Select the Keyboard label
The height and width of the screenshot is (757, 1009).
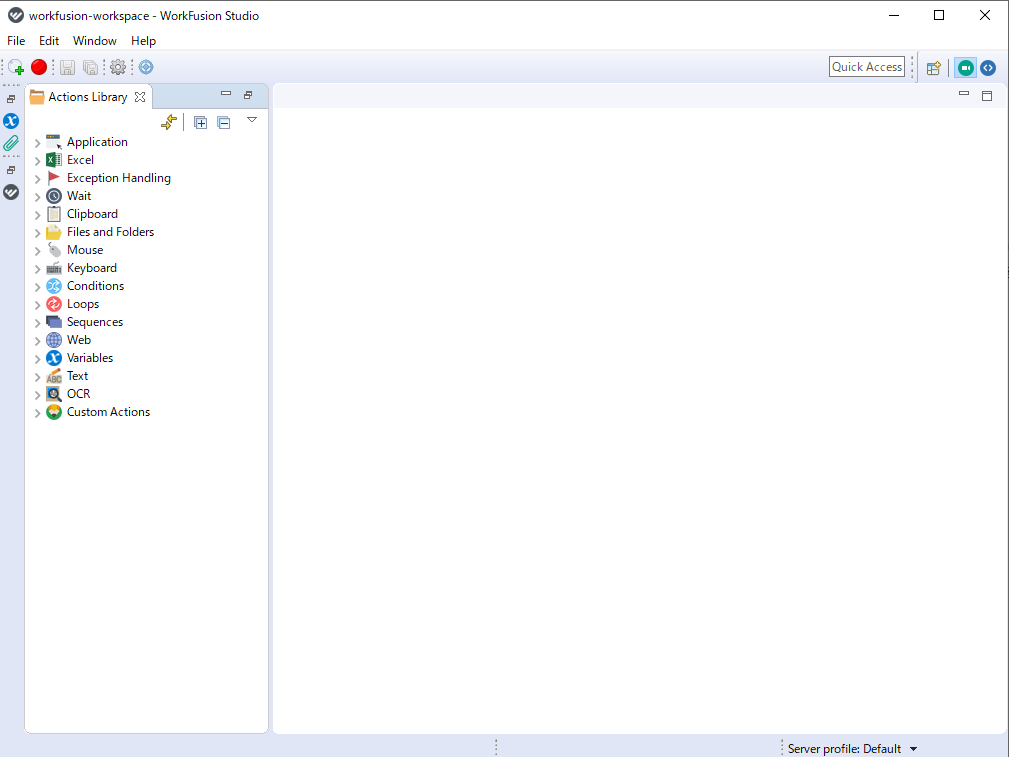(92, 268)
